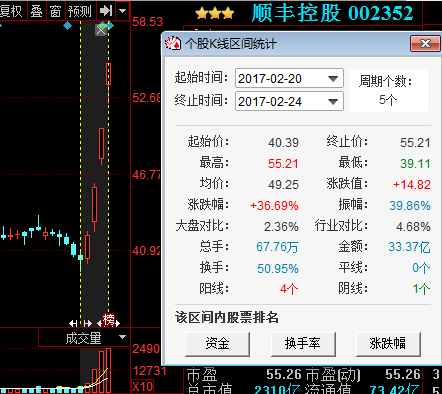This screenshot has width=442, height=394.
Task: Dismiss the gray X marker on chart
Action: (101, 30)
